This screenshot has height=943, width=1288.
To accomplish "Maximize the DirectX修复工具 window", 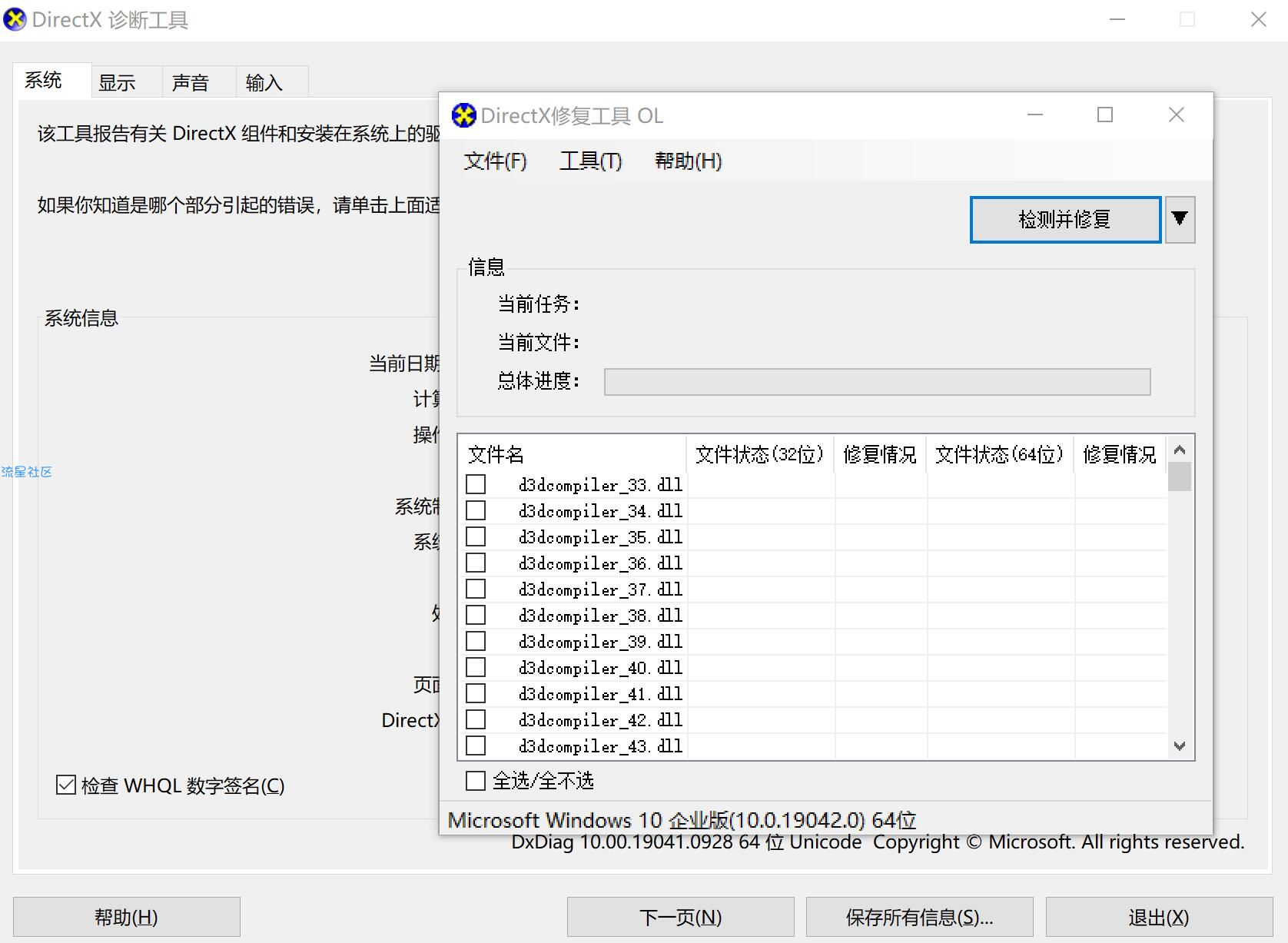I will pyautogui.click(x=1105, y=115).
